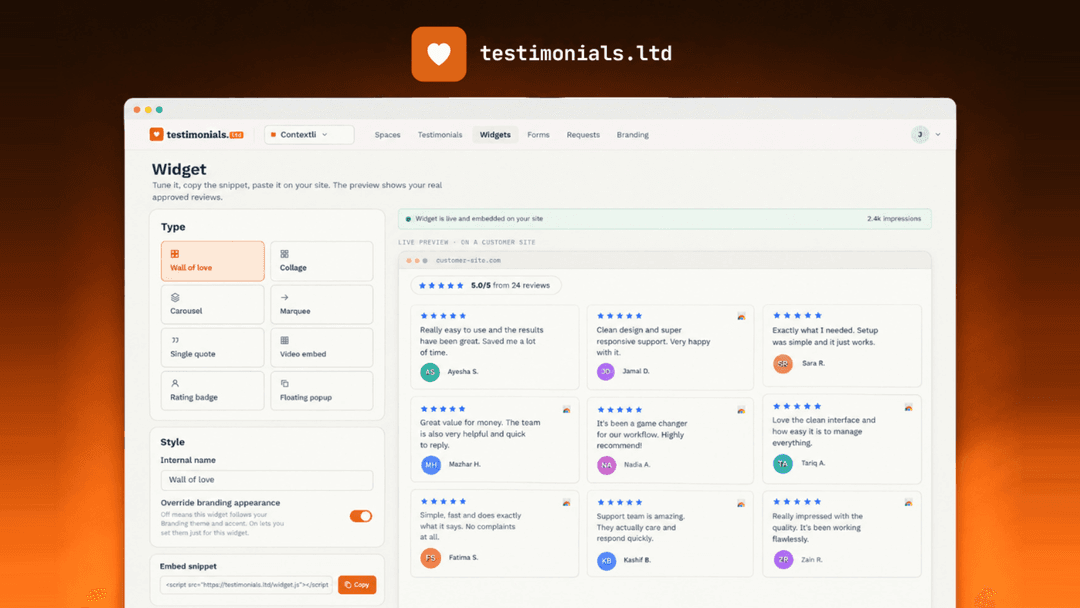Choose the Rating badge widget type

[x=212, y=390]
